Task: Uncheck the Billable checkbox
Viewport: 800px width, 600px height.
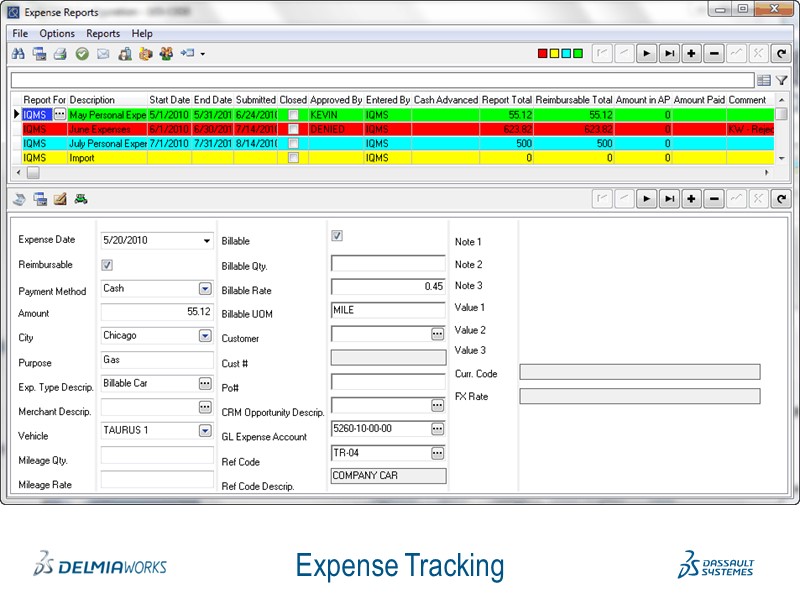Action: tap(337, 236)
